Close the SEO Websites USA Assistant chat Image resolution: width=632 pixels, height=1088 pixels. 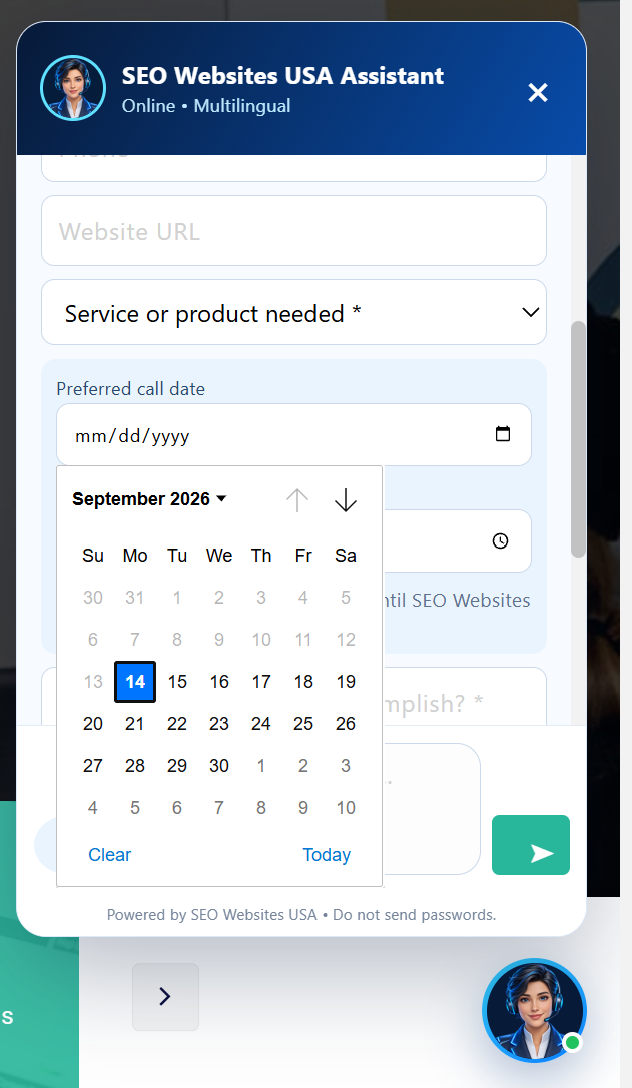point(538,92)
